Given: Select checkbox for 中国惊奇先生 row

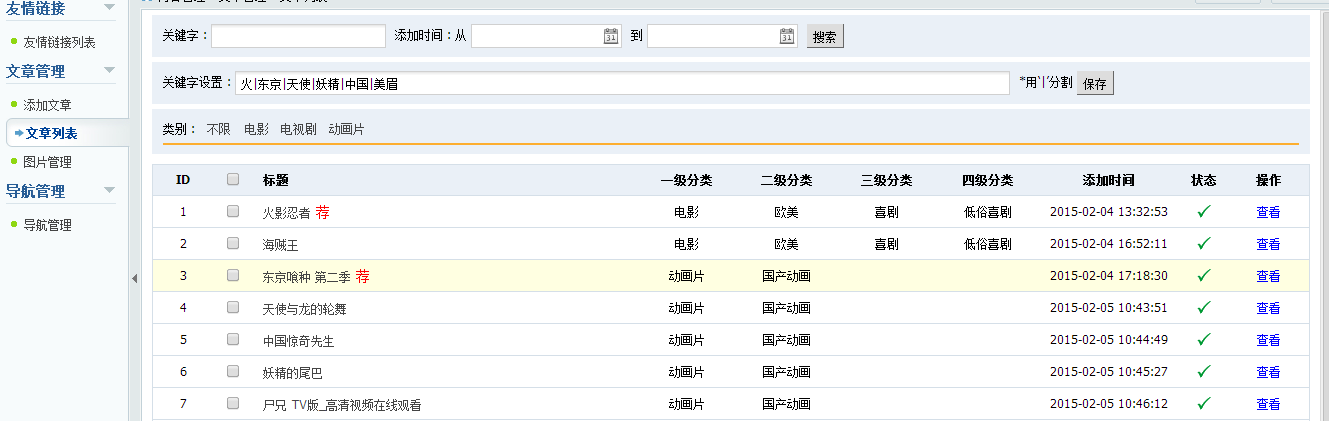Looking at the screenshot, I should 233,340.
